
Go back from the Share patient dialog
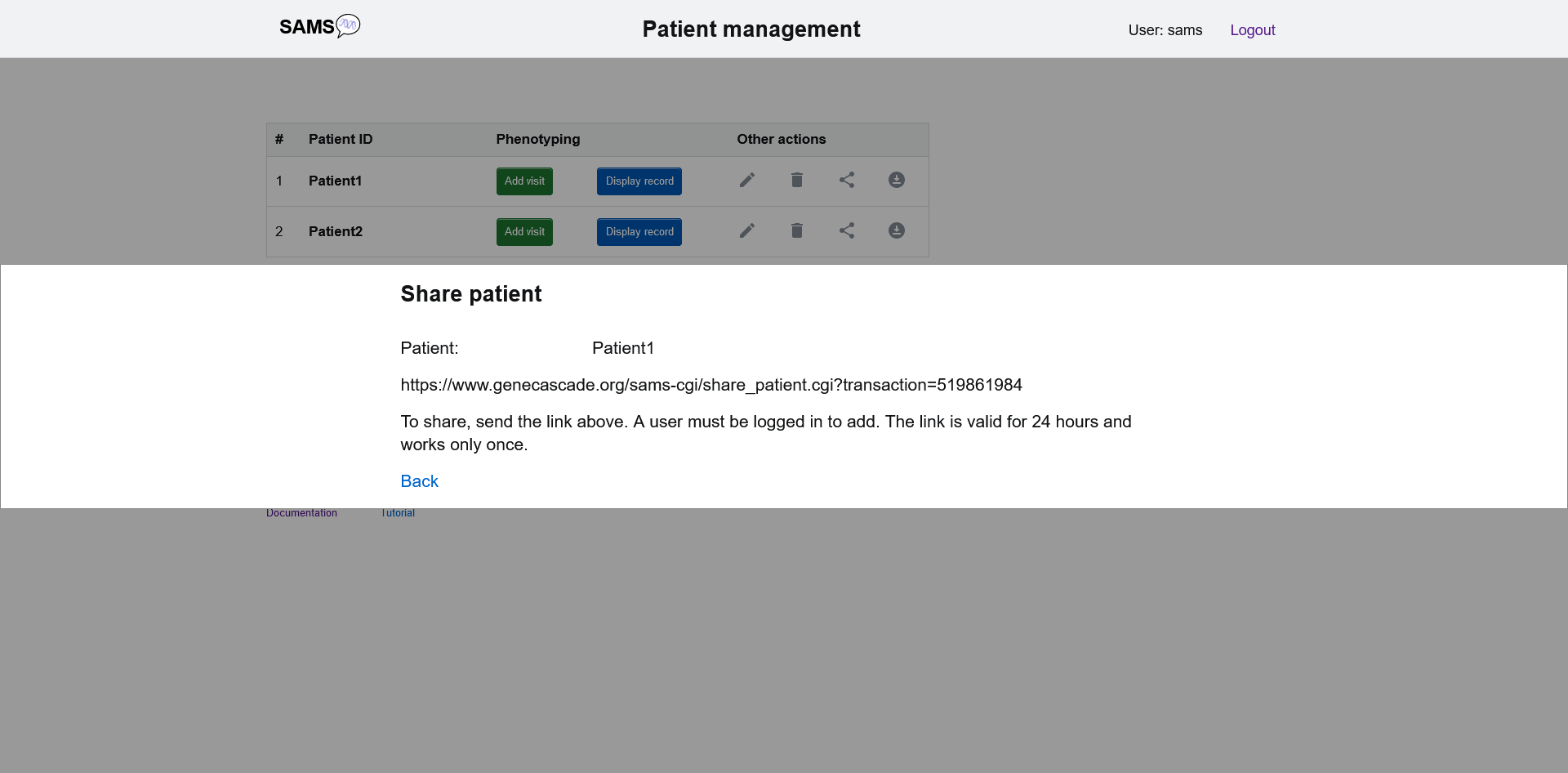click(420, 481)
